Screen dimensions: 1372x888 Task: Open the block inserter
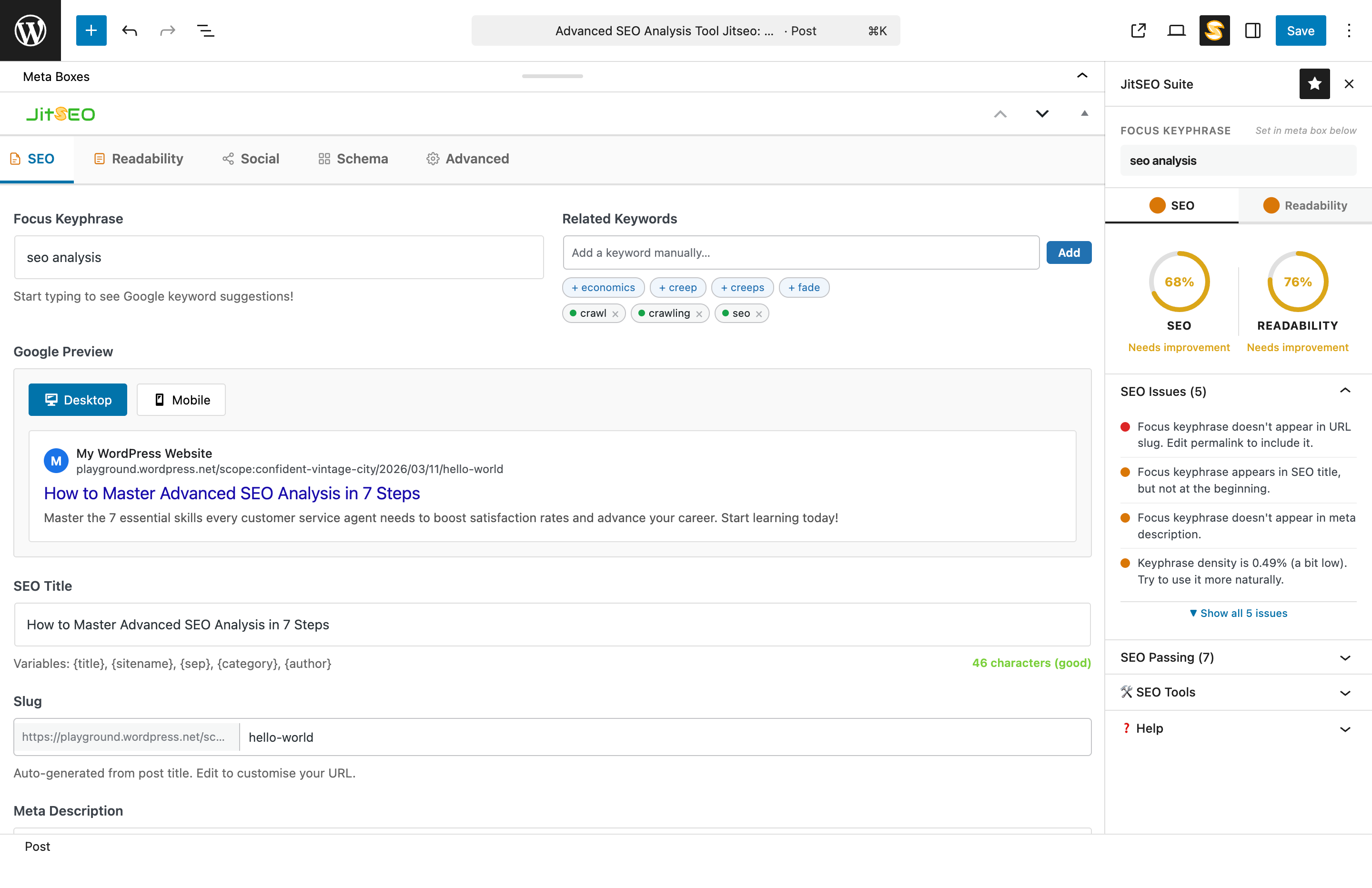(x=91, y=30)
